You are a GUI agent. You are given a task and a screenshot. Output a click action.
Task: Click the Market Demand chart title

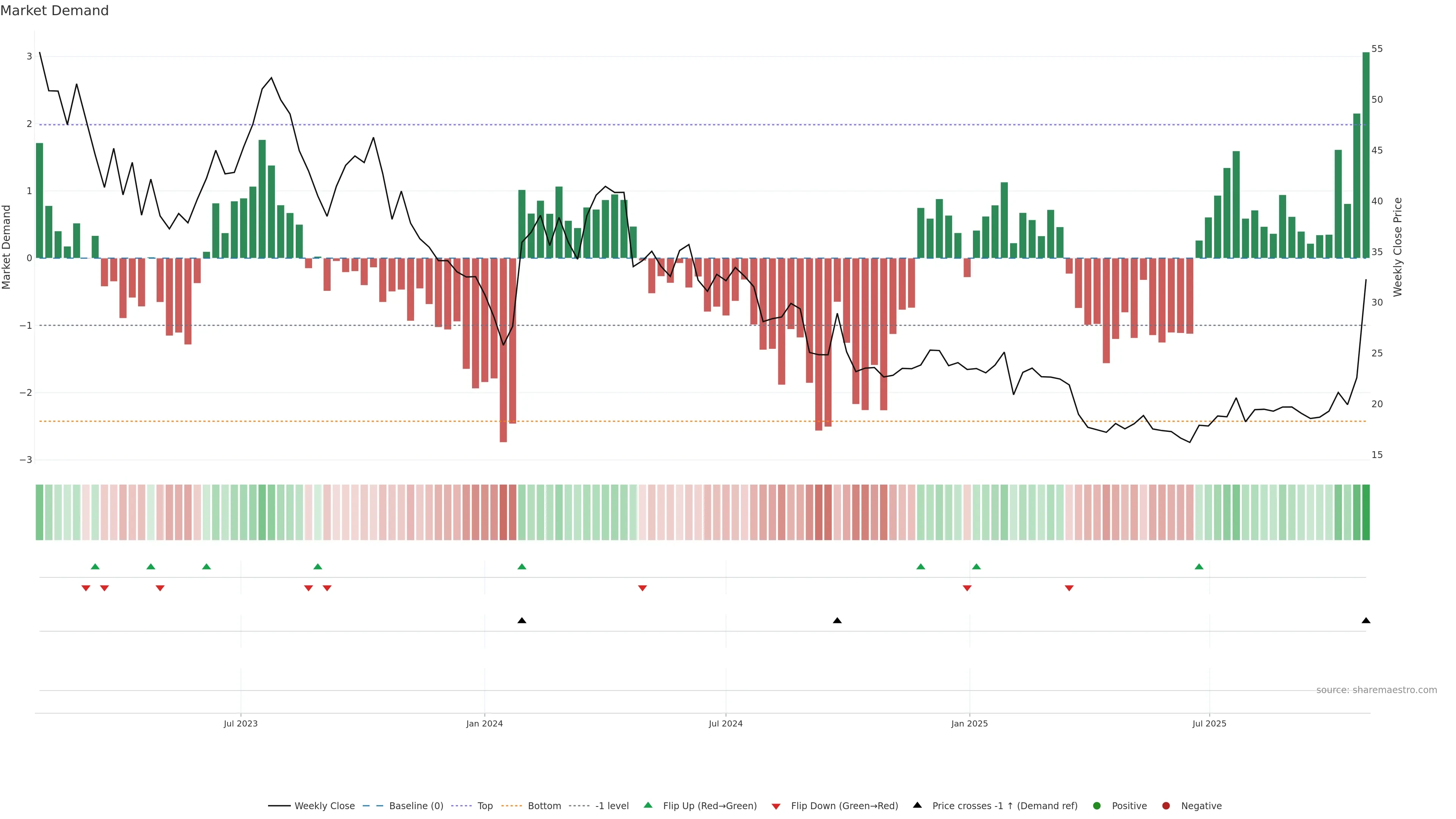click(55, 11)
